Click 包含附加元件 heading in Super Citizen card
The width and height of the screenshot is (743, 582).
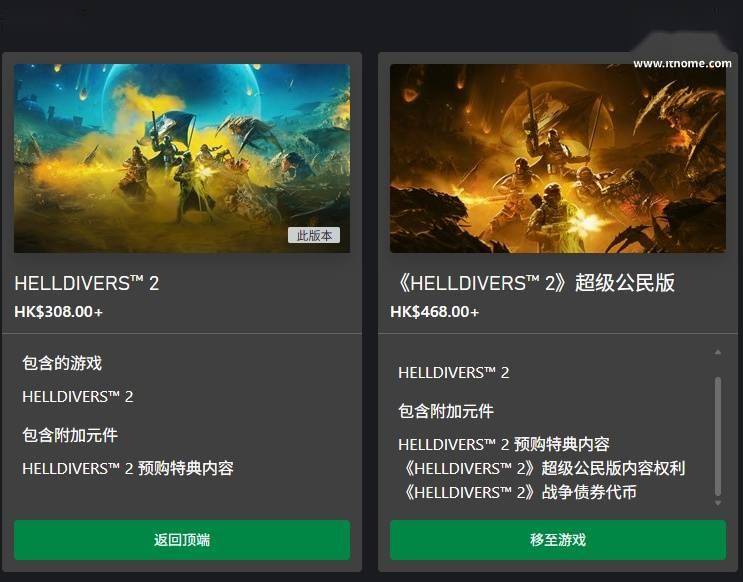(446, 411)
